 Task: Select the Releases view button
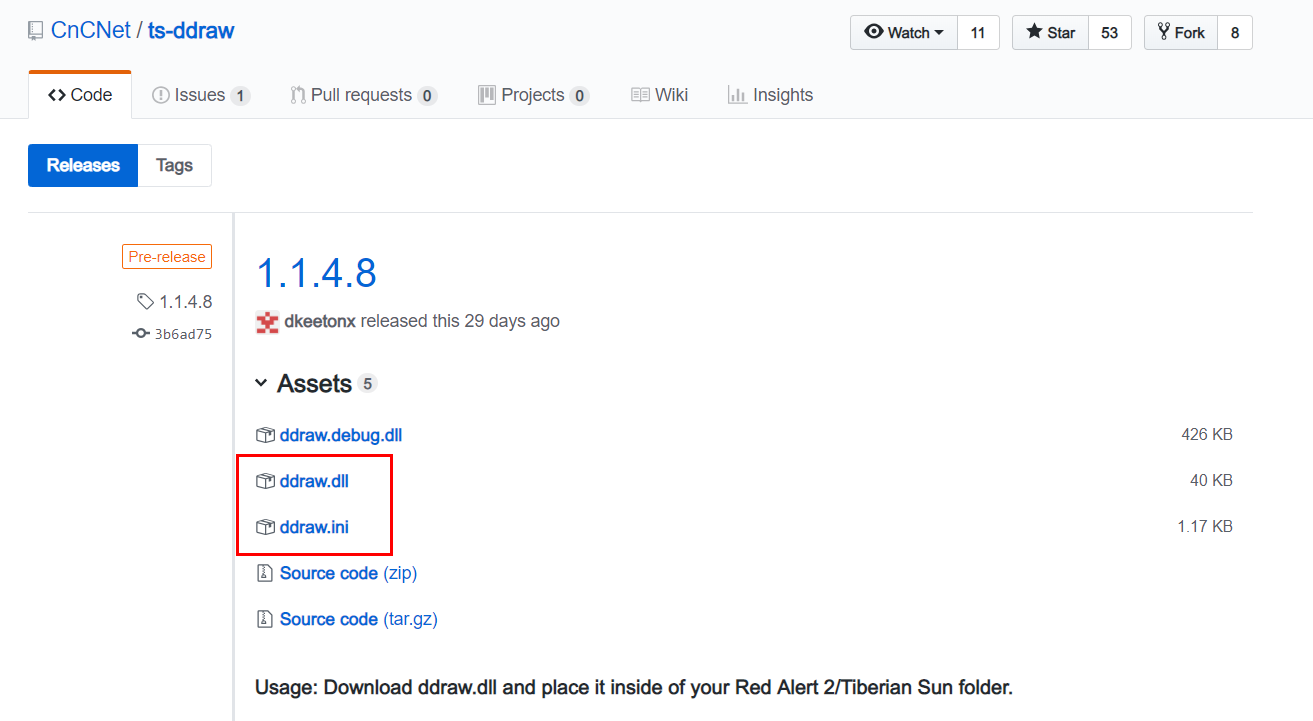point(83,165)
